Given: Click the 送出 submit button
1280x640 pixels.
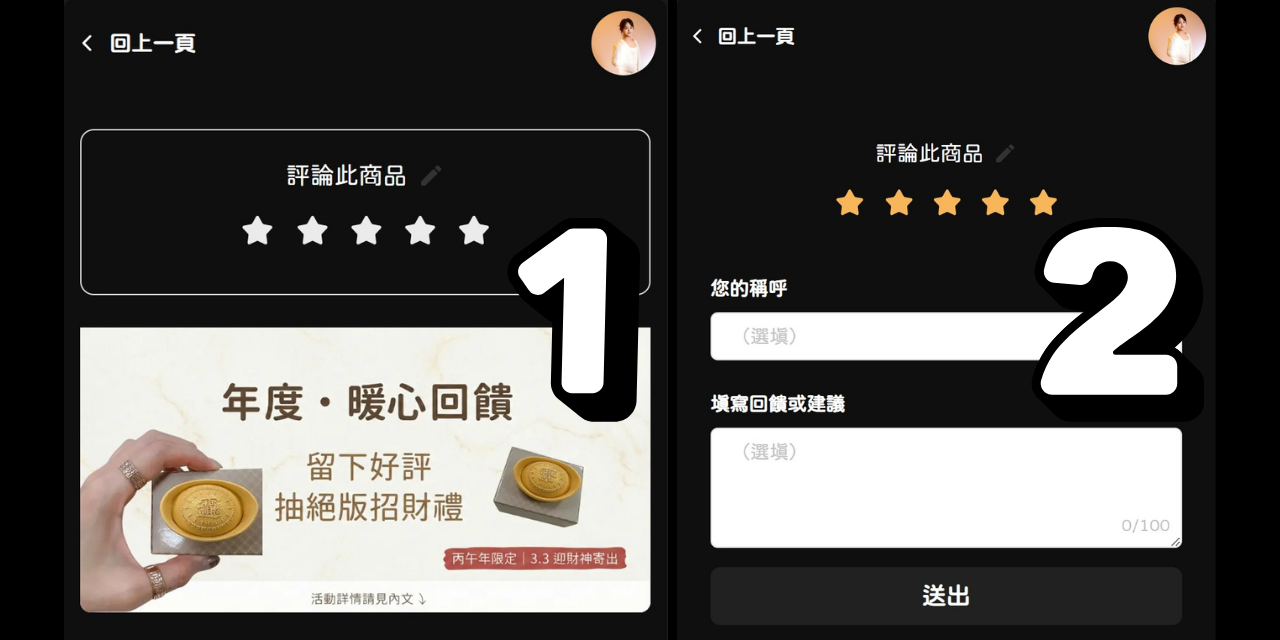Looking at the screenshot, I should (x=946, y=596).
